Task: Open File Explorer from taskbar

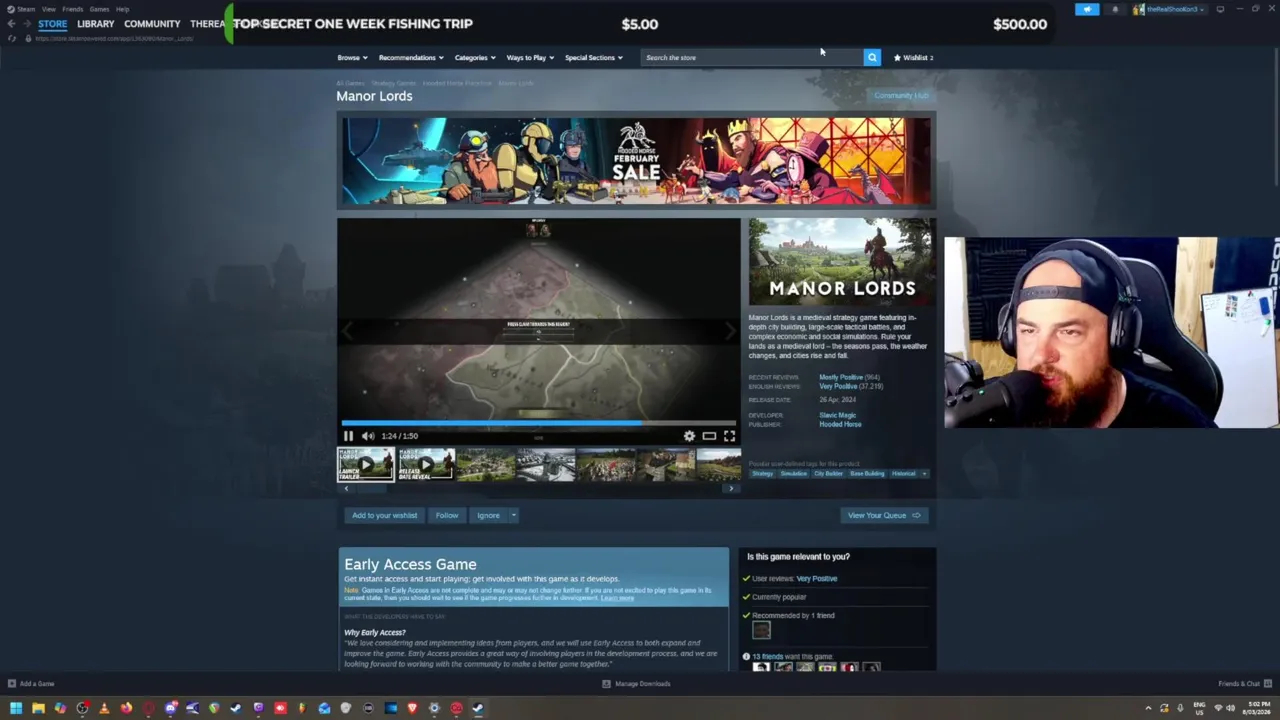Action: (38, 708)
